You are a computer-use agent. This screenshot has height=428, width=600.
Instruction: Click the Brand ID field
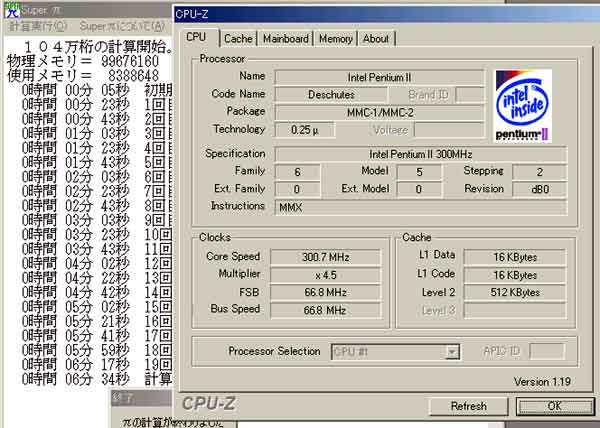[x=470, y=94]
